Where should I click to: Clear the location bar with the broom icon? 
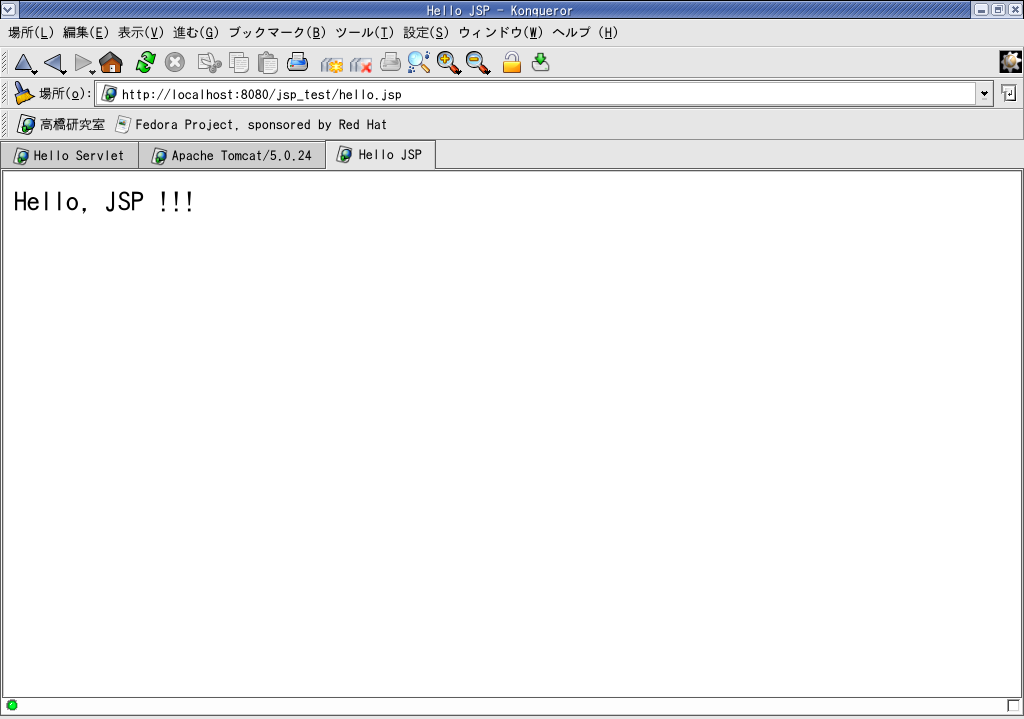coord(23,94)
